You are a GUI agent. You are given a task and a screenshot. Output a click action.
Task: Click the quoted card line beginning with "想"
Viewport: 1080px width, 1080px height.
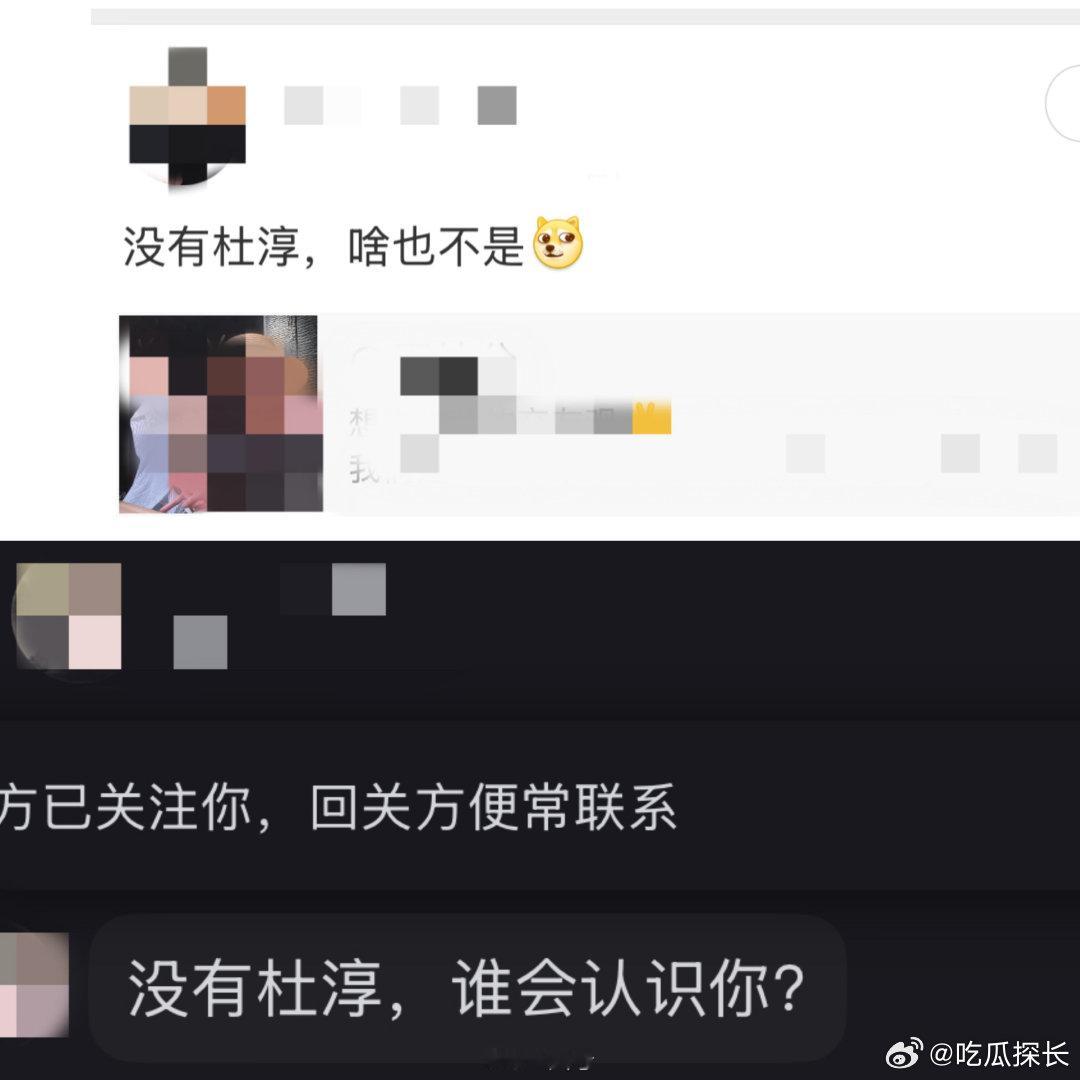point(510,417)
